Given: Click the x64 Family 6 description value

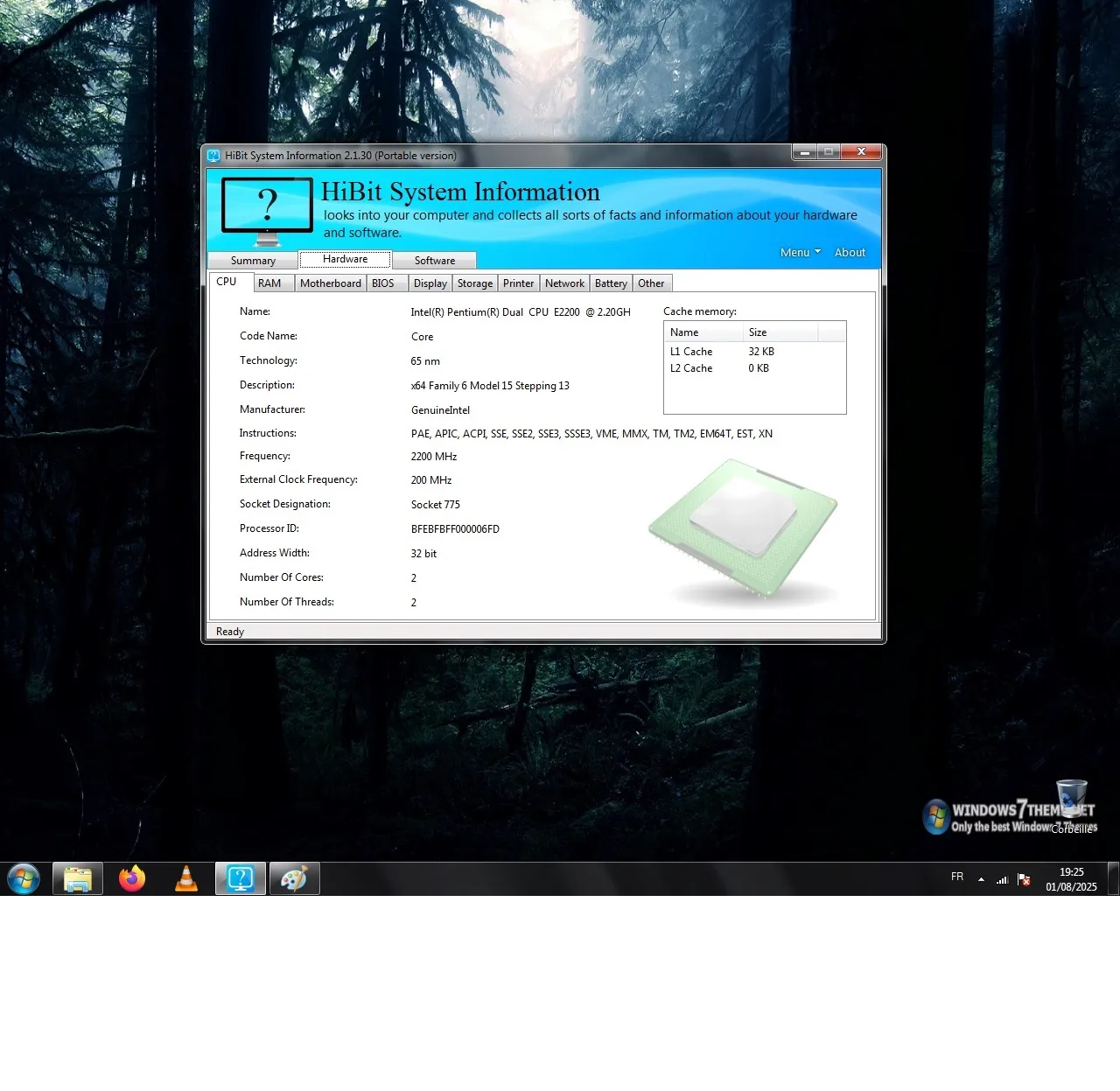Looking at the screenshot, I should [490, 386].
